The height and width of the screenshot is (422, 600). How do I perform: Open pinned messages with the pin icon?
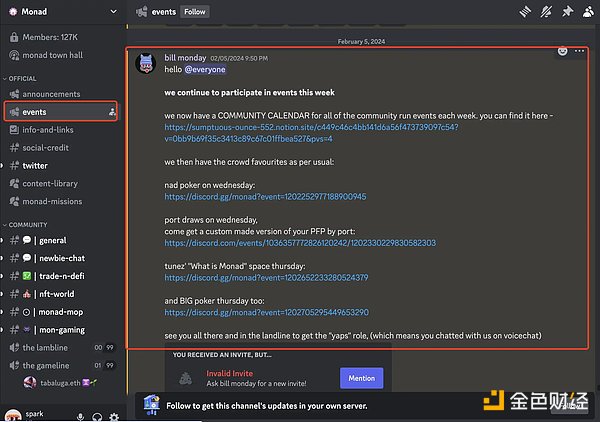click(570, 12)
